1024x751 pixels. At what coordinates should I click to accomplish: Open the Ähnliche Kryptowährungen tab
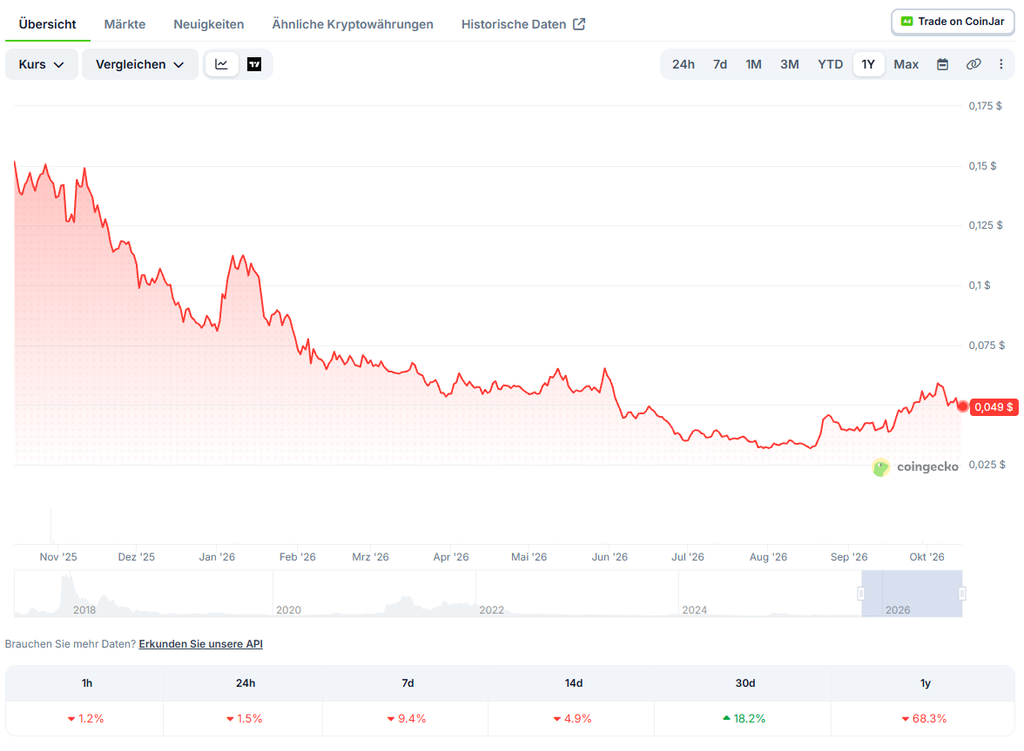point(353,24)
